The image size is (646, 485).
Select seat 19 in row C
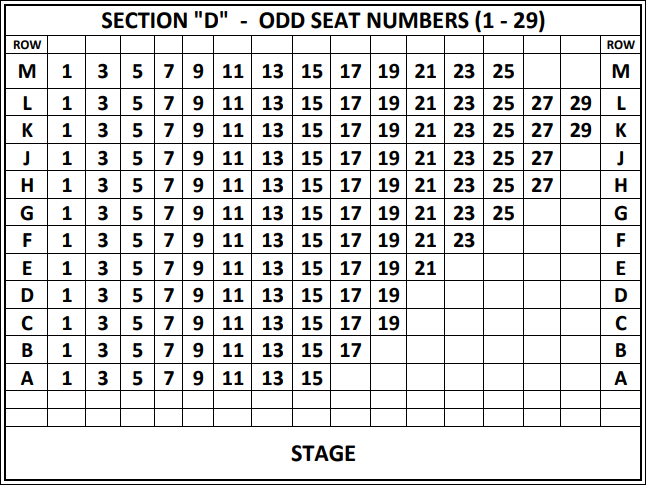(389, 323)
